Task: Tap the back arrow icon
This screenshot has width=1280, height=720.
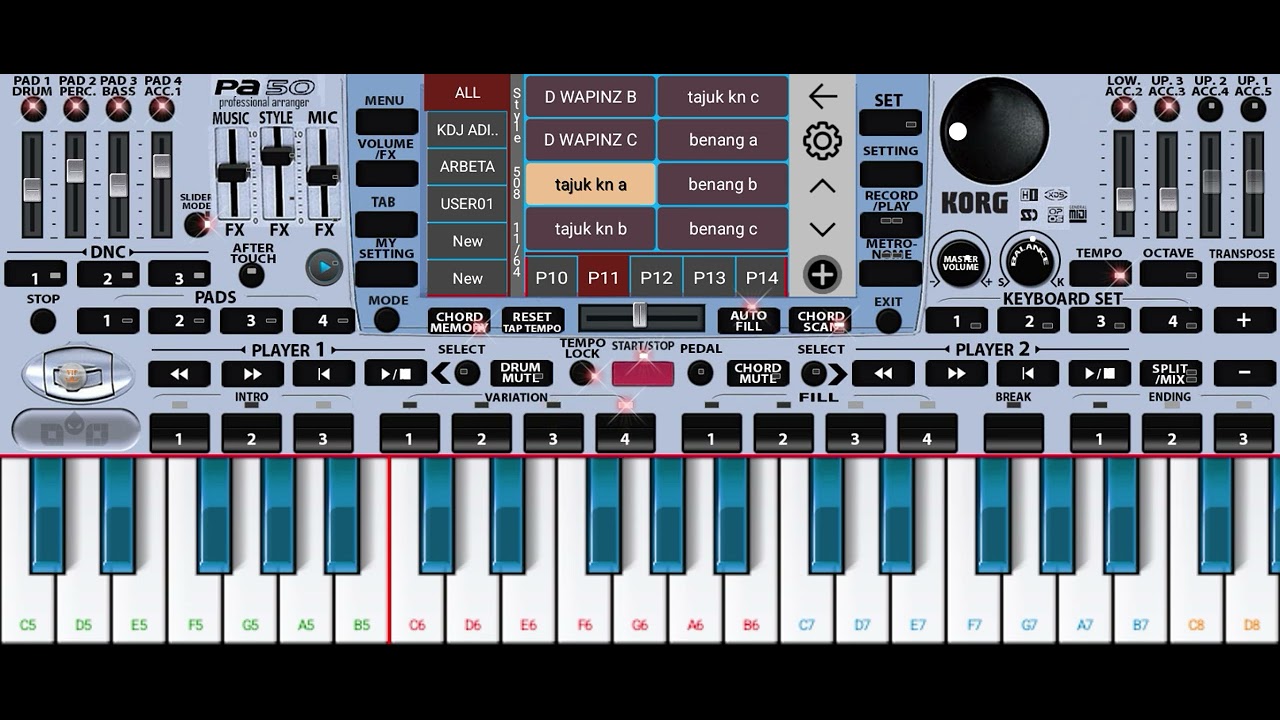Action: pyautogui.click(x=822, y=96)
